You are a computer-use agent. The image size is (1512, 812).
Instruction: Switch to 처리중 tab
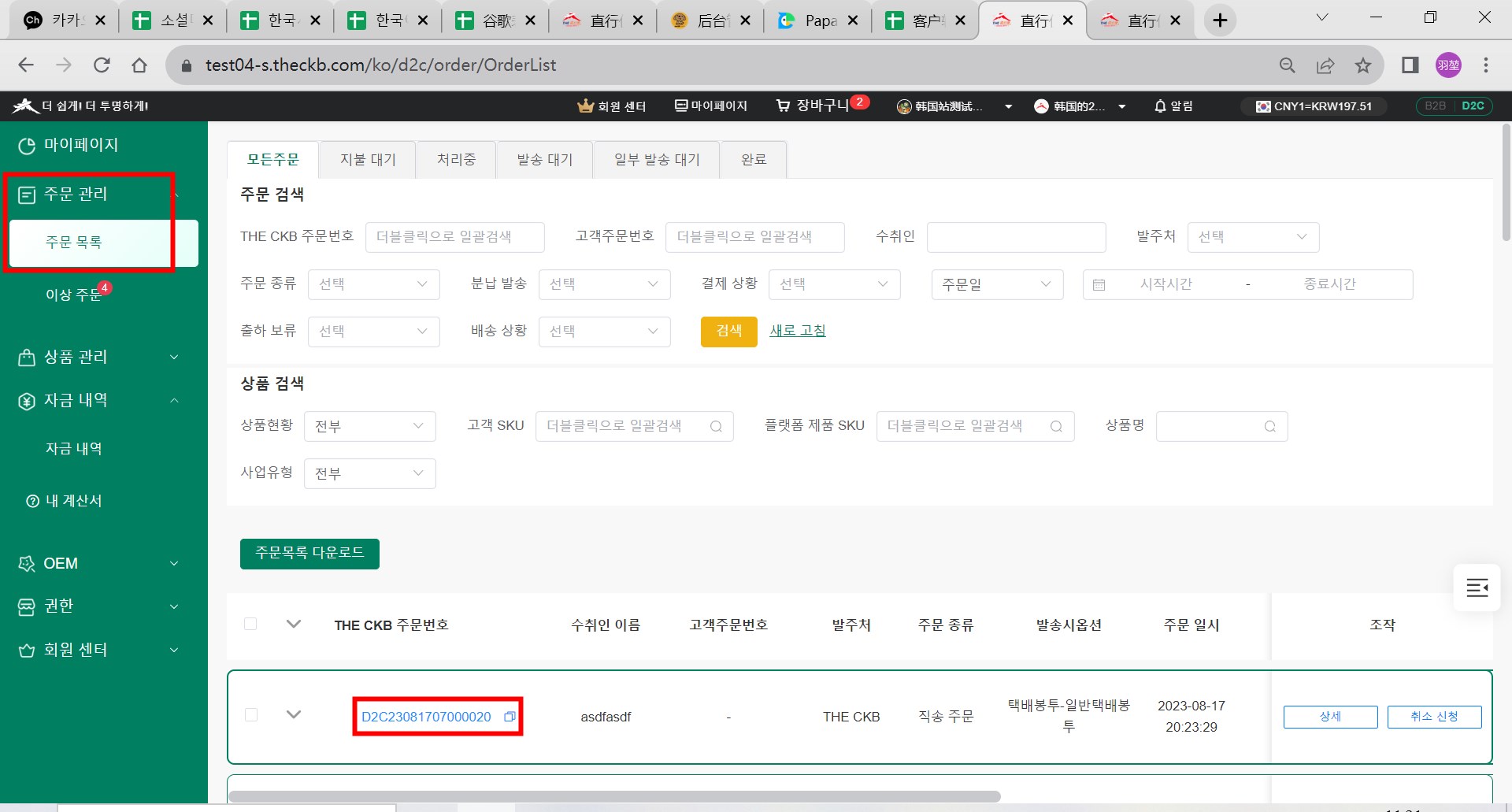tap(456, 160)
